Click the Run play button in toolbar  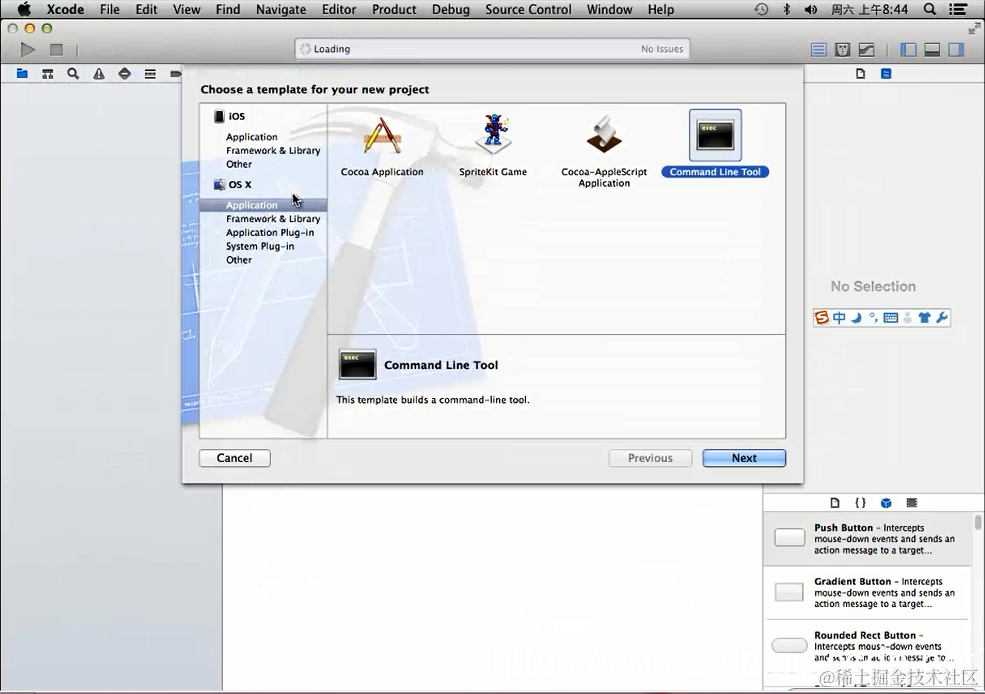tap(28, 50)
